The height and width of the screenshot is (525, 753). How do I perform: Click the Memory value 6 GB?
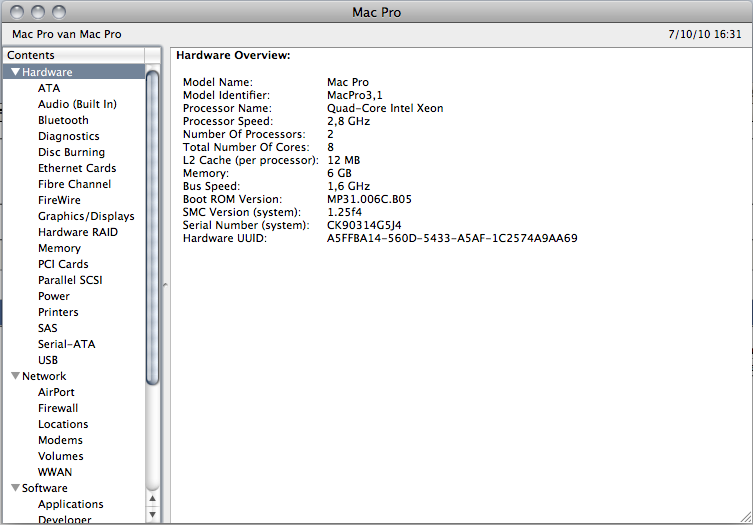[340, 173]
